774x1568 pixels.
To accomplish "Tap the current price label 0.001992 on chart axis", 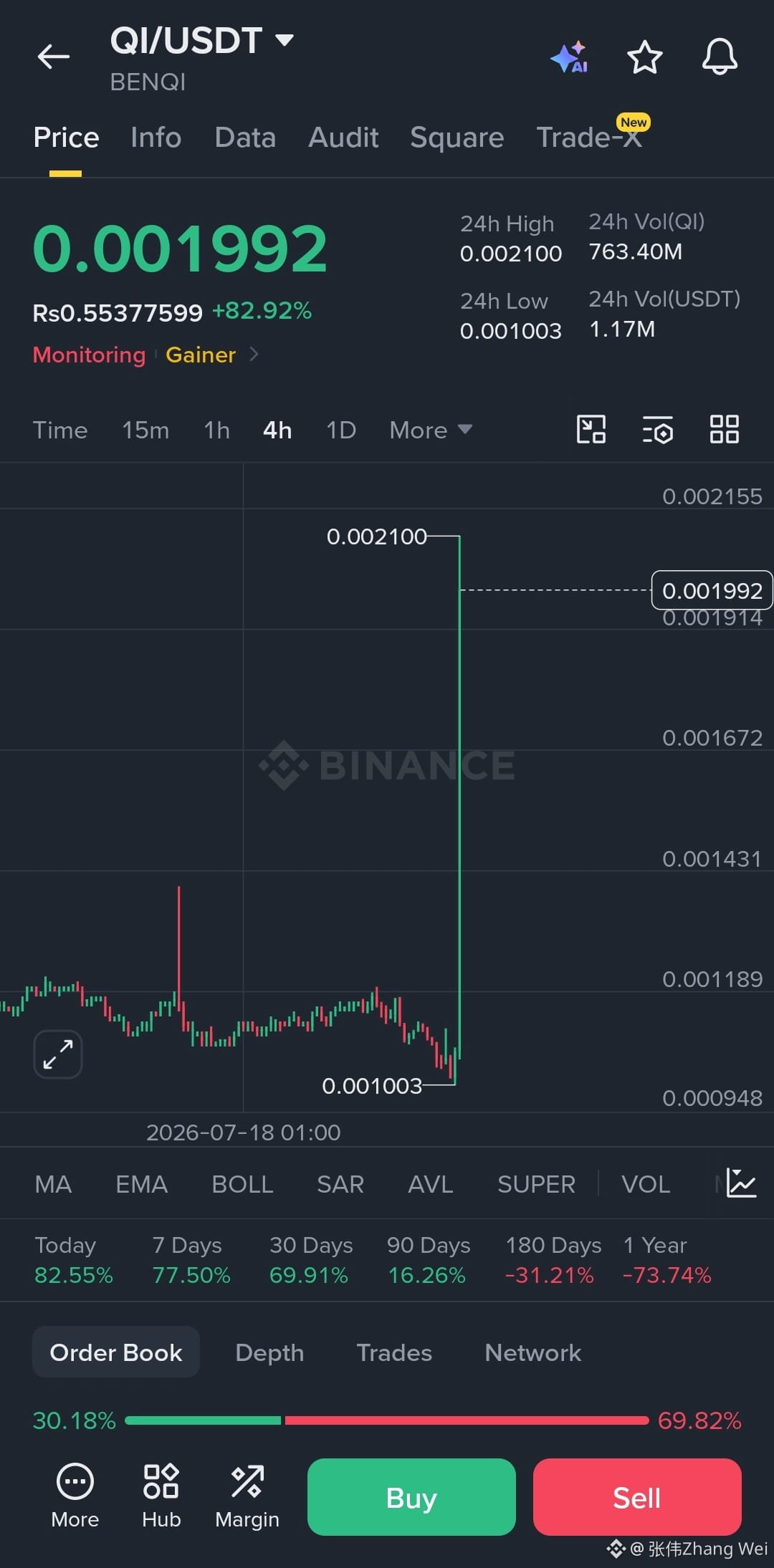I will pos(712,590).
